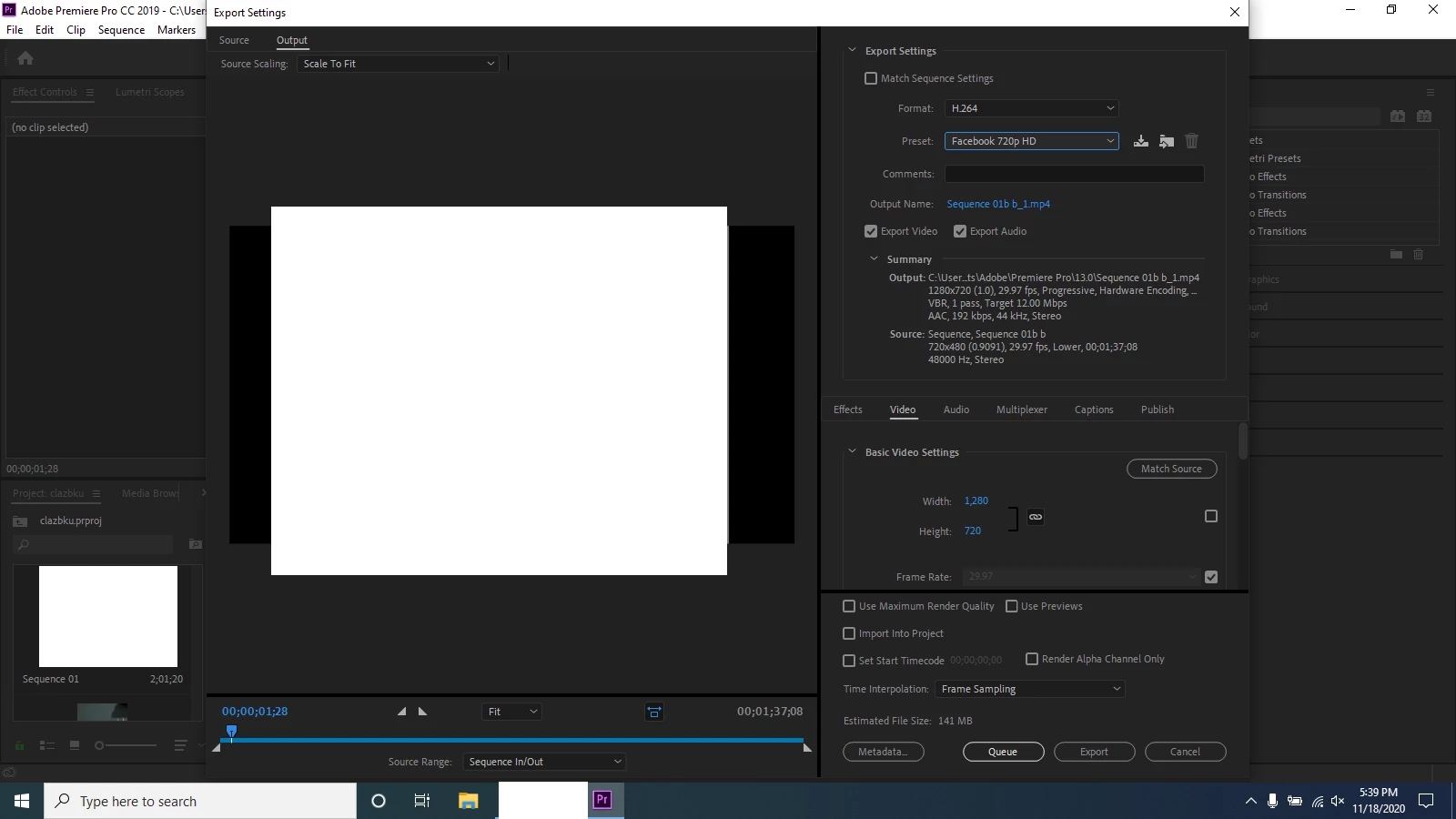The width and height of the screenshot is (1456, 819).
Task: Click the Set In Point marker icon
Action: 401,712
